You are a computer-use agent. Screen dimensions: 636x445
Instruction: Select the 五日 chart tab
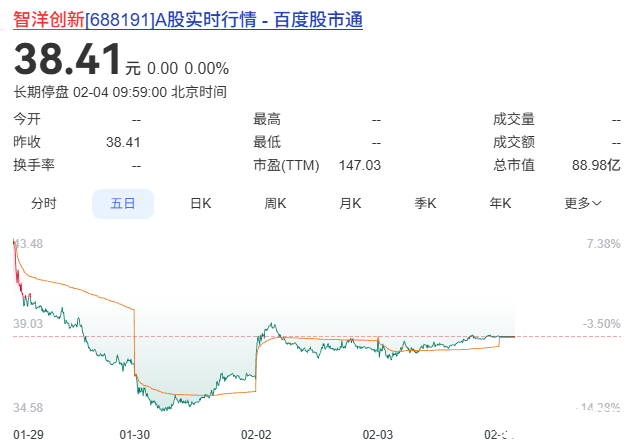(x=123, y=204)
